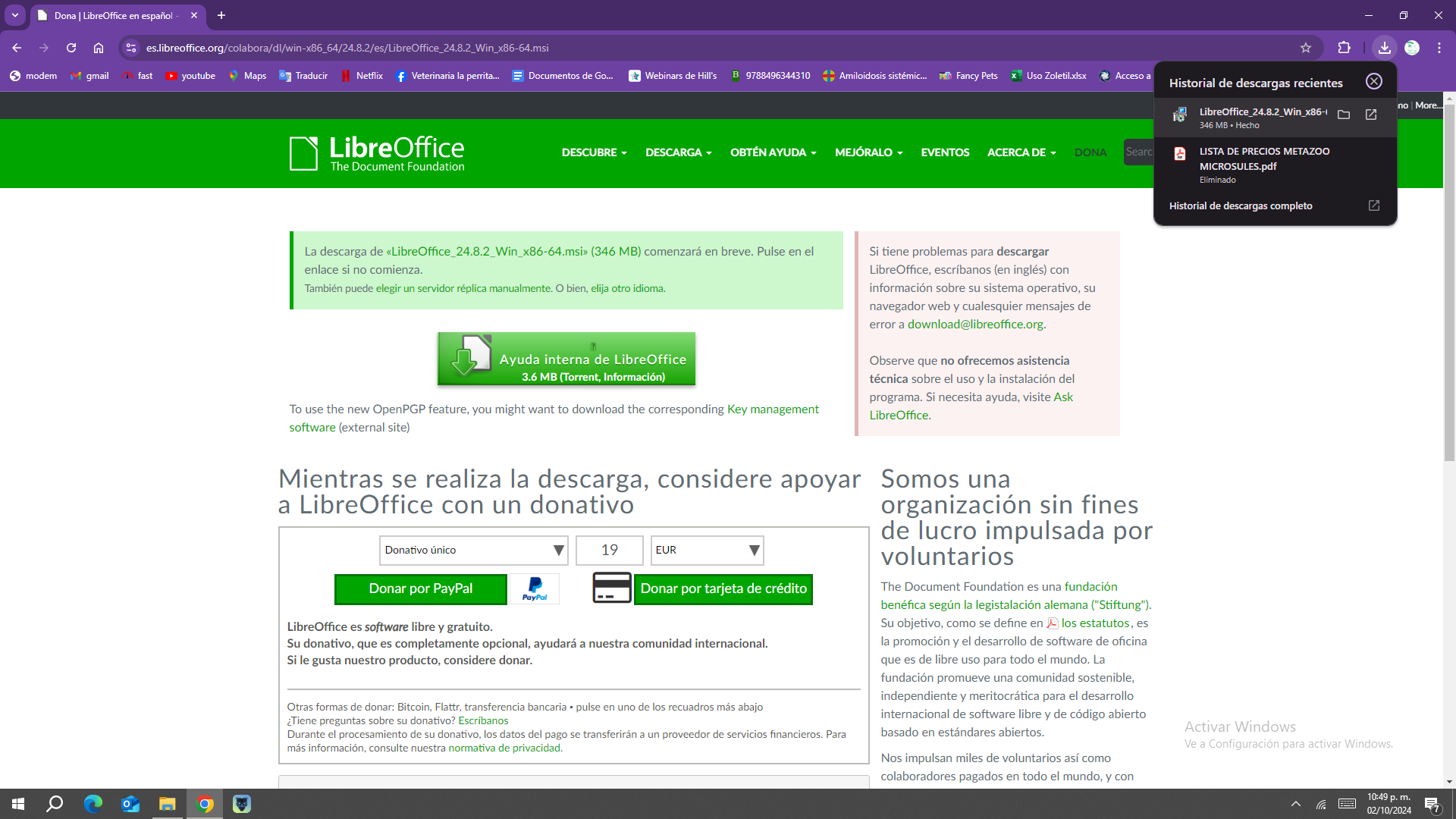Image resolution: width=1456 pixels, height=819 pixels.
Task: Expand the OBTÉN AYUDA menu
Action: pyautogui.click(x=773, y=152)
